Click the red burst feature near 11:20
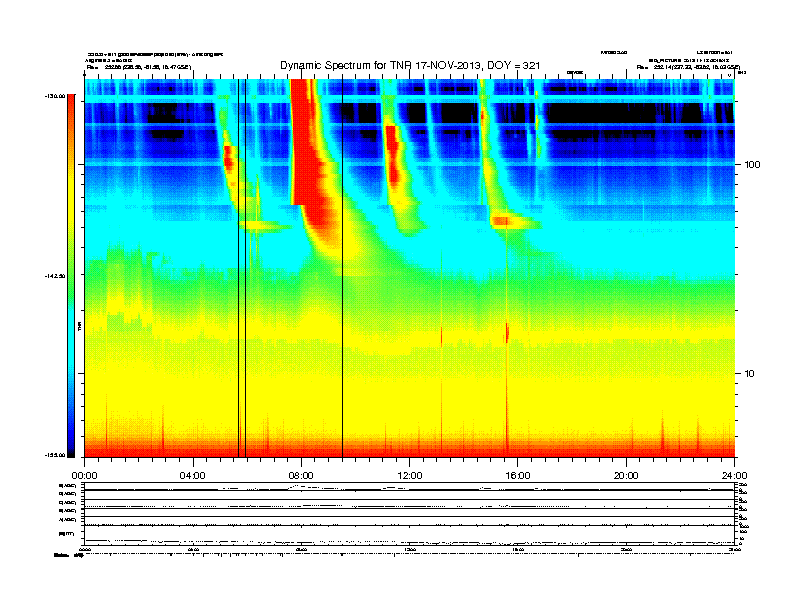 pyautogui.click(x=391, y=154)
